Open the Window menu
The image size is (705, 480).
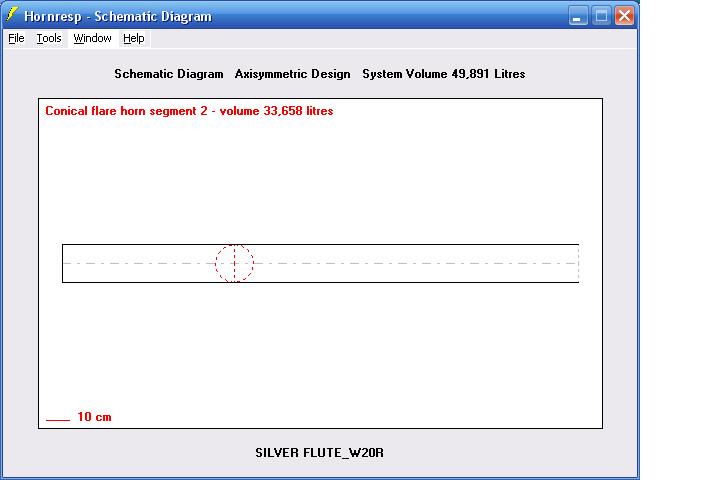click(x=92, y=38)
